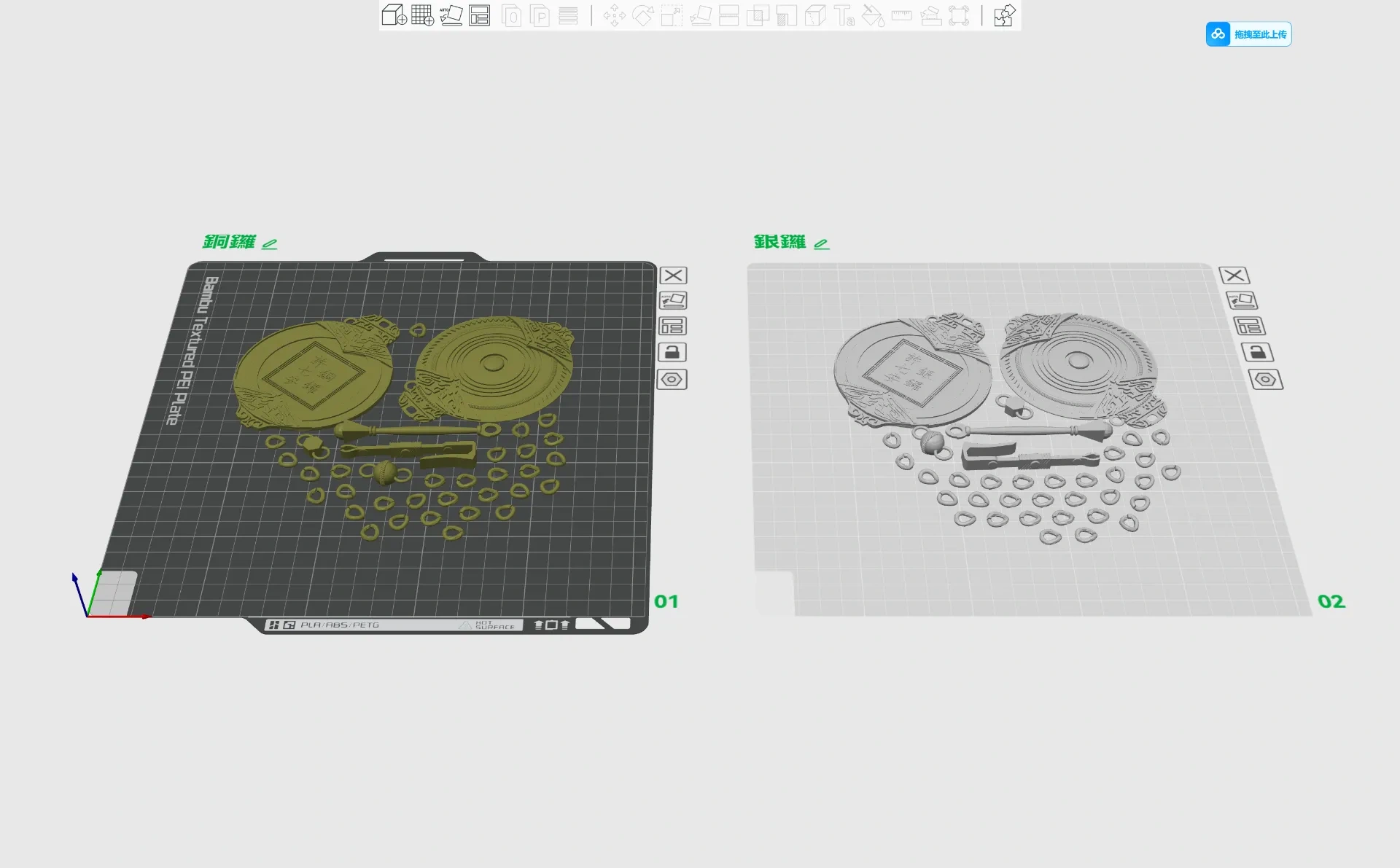Screen dimensions: 1400x868
Task: Click the Add plate grid icon
Action: 422,15
